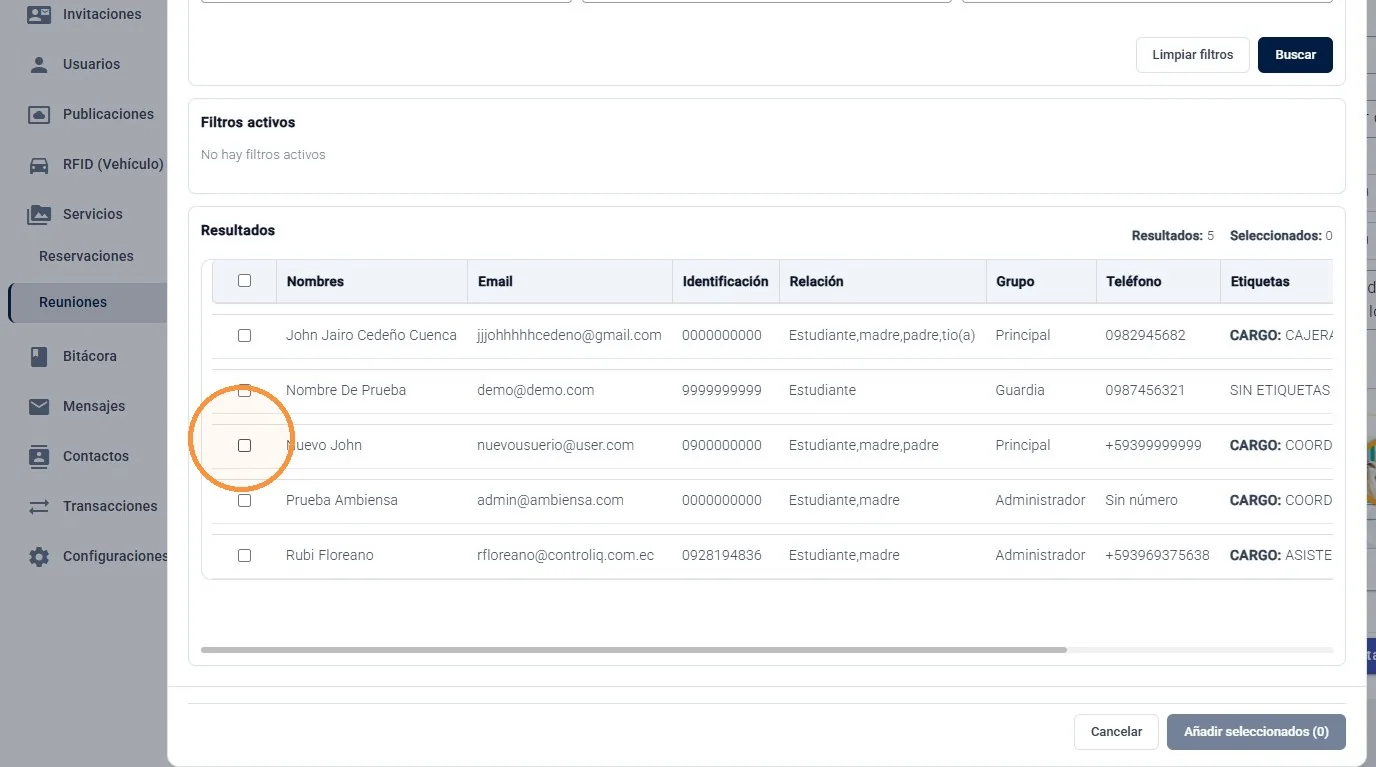Click the Usuarios person icon
Image resolution: width=1376 pixels, height=767 pixels.
pyautogui.click(x=39, y=65)
